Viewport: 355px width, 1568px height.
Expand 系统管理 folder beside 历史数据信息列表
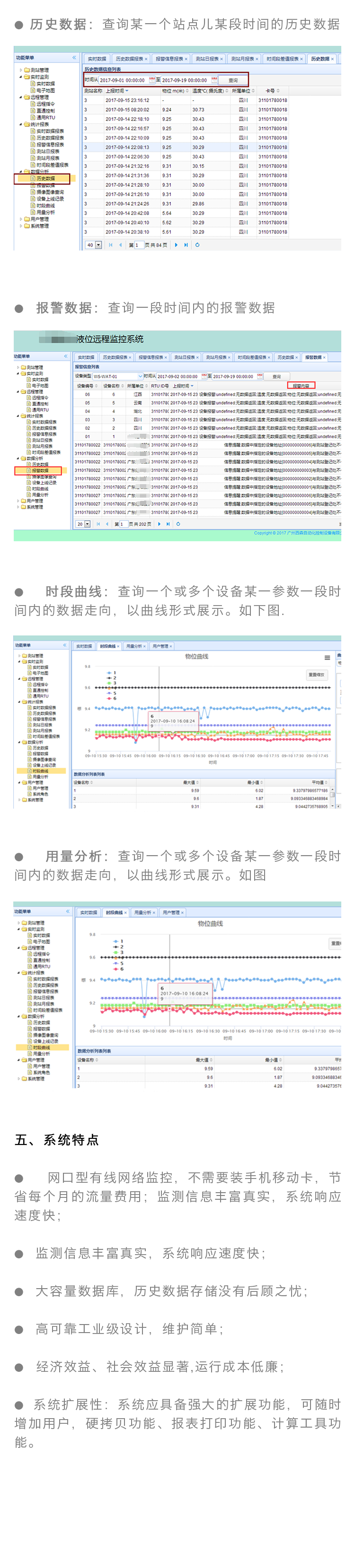(x=21, y=226)
